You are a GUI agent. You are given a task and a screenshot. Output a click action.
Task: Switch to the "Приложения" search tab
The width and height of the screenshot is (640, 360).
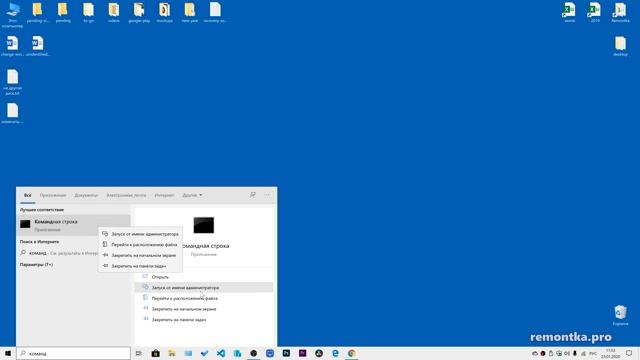click(x=53, y=196)
